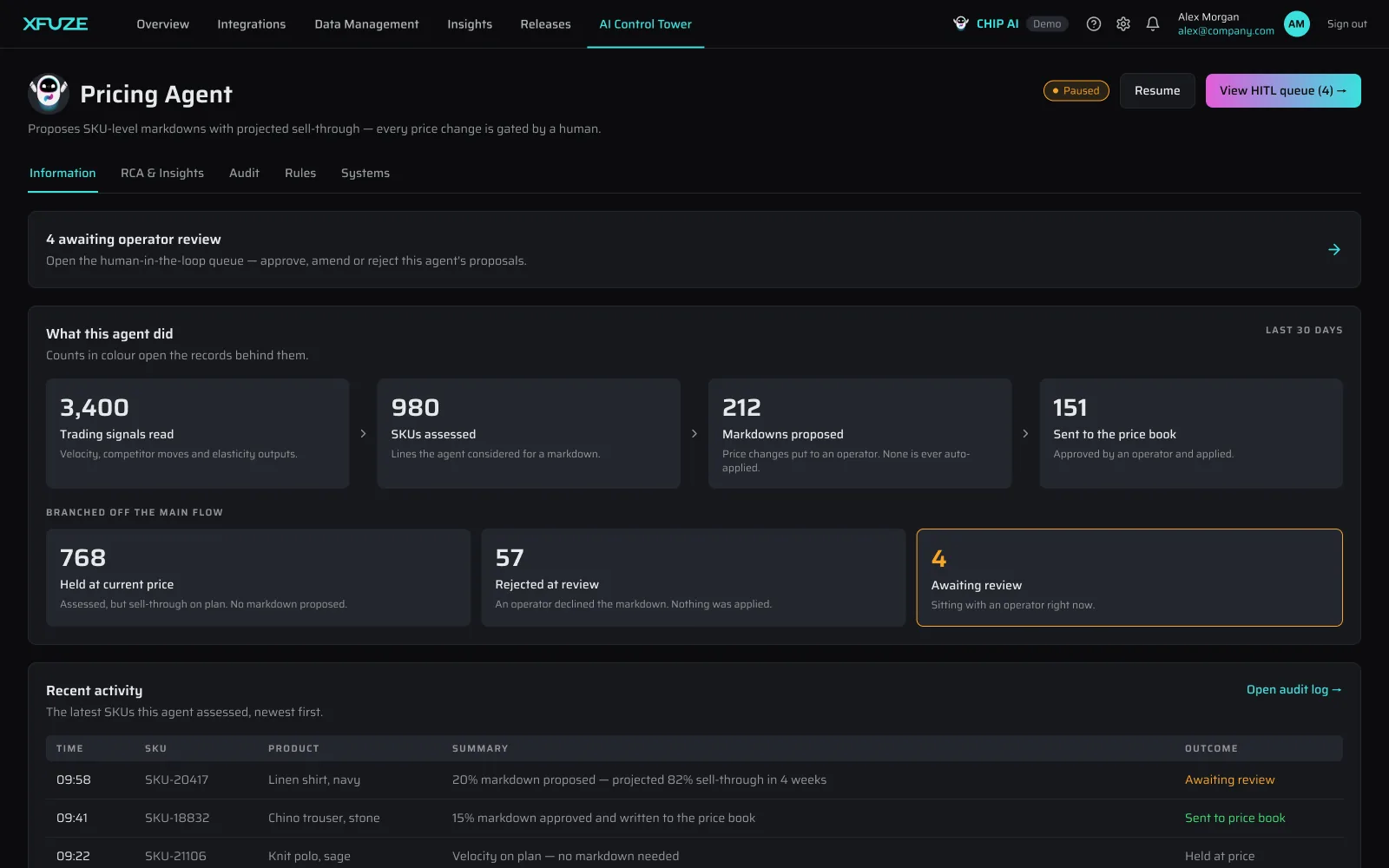Click the XFUZE logo
The height and width of the screenshot is (868, 1389).
pyautogui.click(x=56, y=24)
